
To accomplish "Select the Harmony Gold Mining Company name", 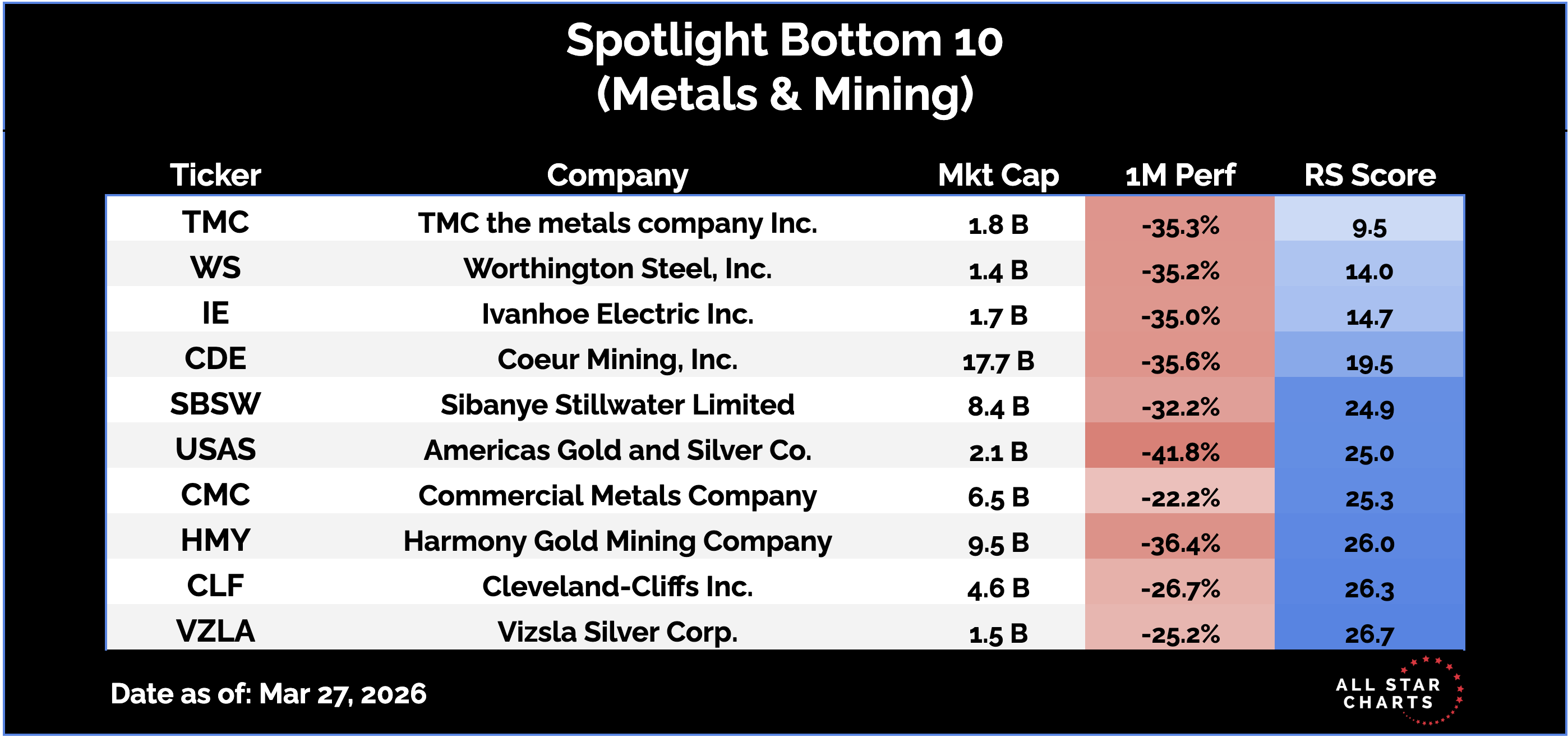I will [617, 541].
